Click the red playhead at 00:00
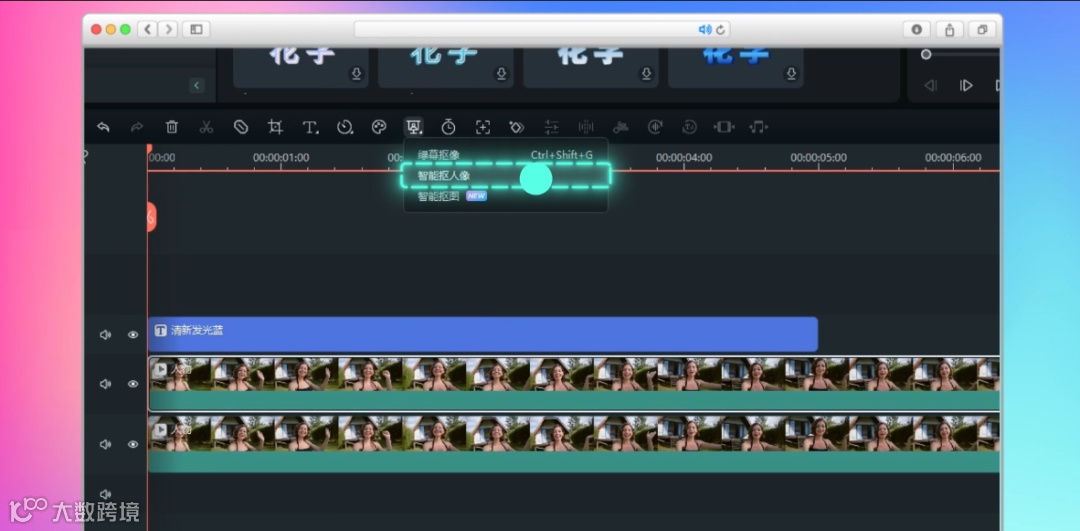This screenshot has height=531, width=1080. (x=149, y=148)
